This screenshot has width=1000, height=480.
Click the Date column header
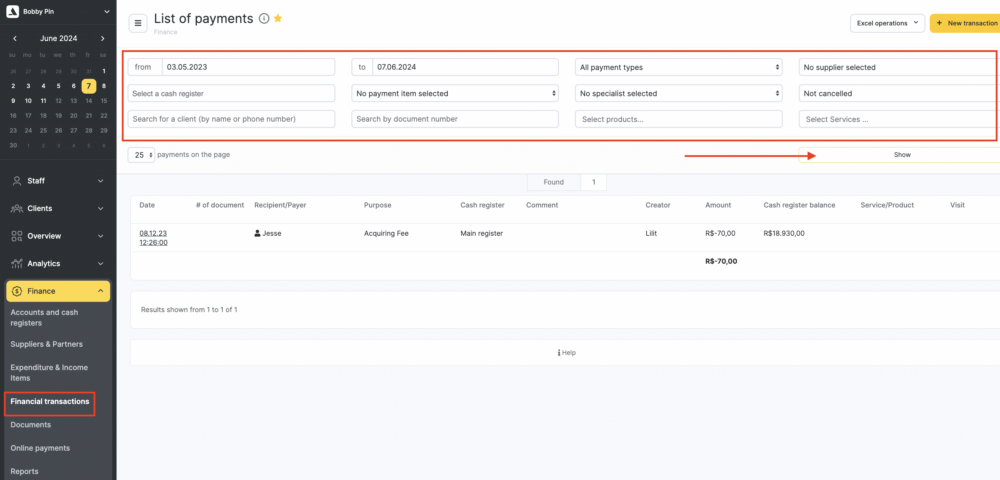pos(147,205)
